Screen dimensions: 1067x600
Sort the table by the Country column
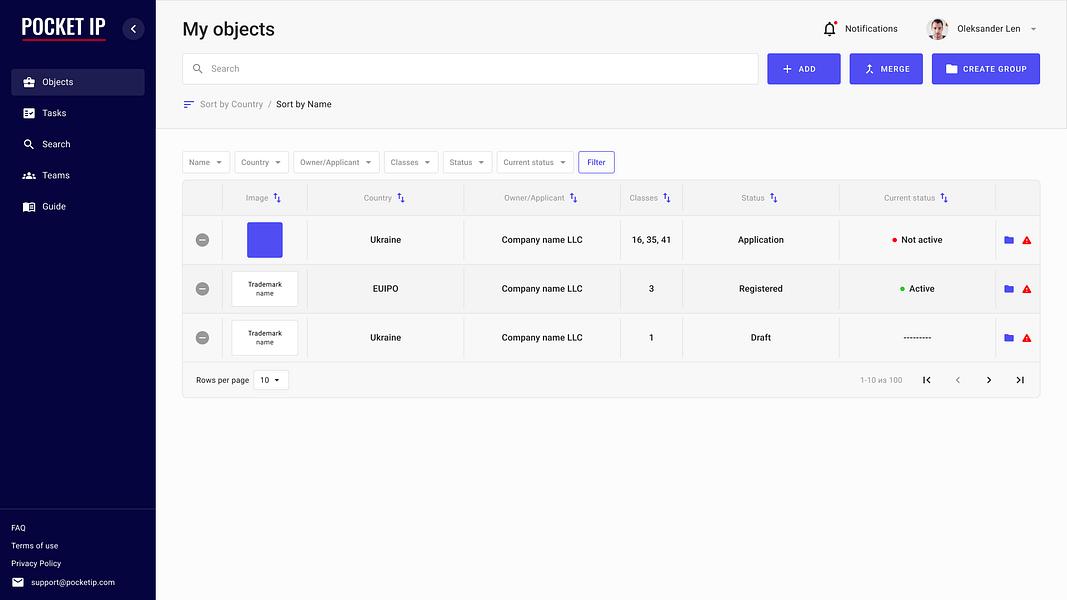pyautogui.click(x=401, y=198)
